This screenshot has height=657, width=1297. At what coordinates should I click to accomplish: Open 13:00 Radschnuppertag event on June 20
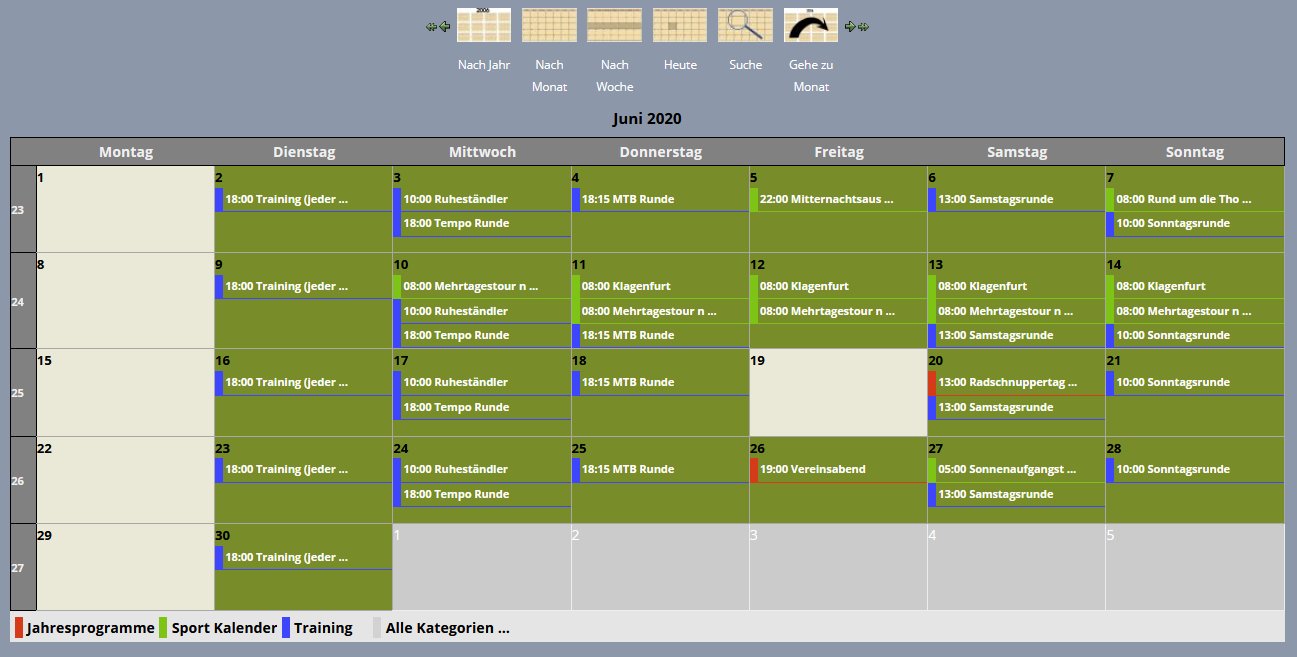click(1007, 382)
